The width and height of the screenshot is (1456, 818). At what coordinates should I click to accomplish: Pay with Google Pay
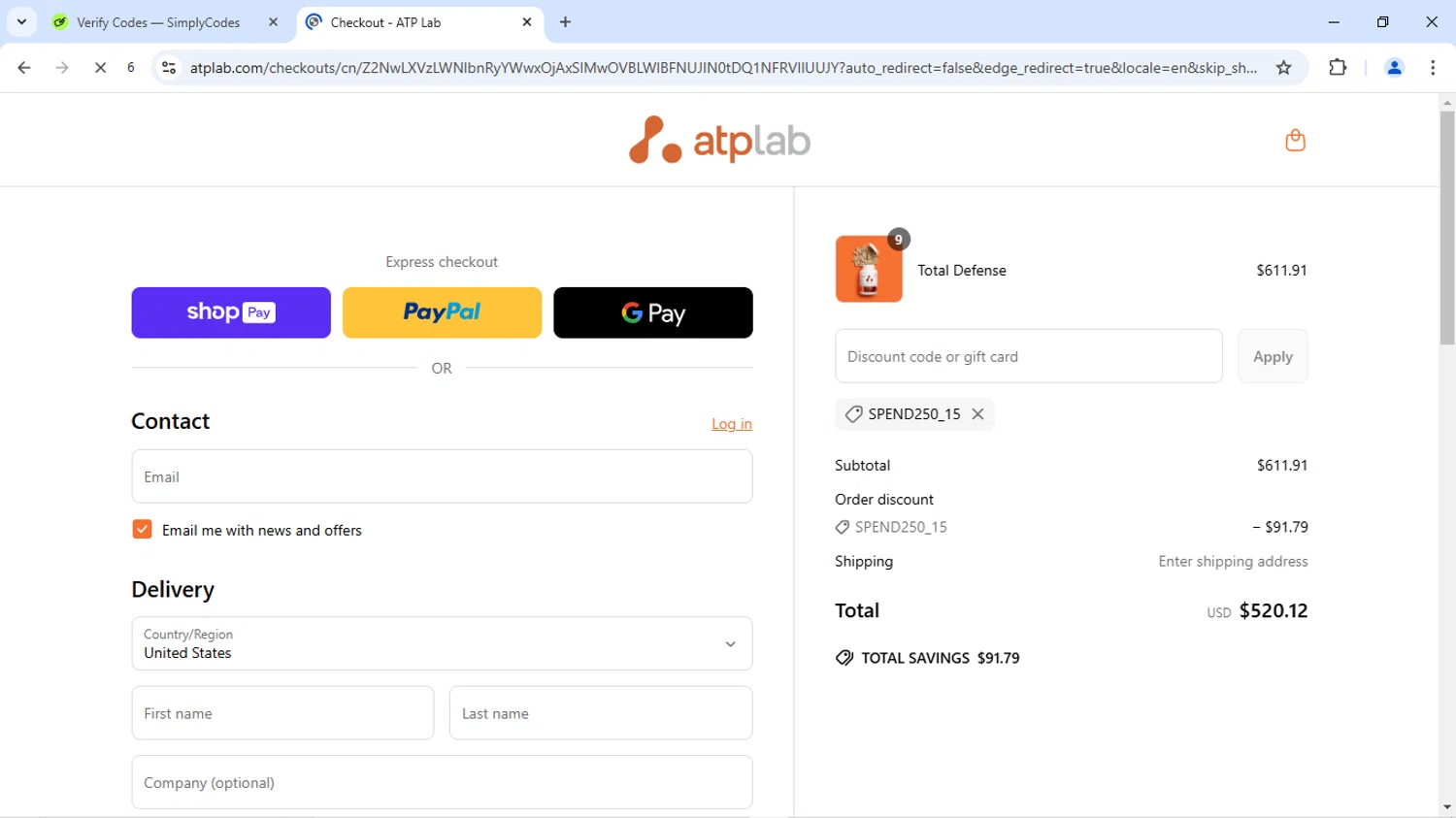click(653, 312)
